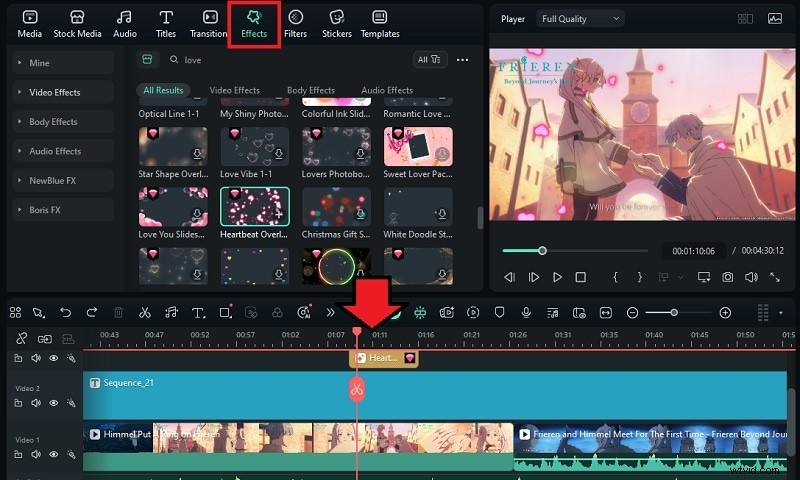Lock the Video 2 track

18,403
